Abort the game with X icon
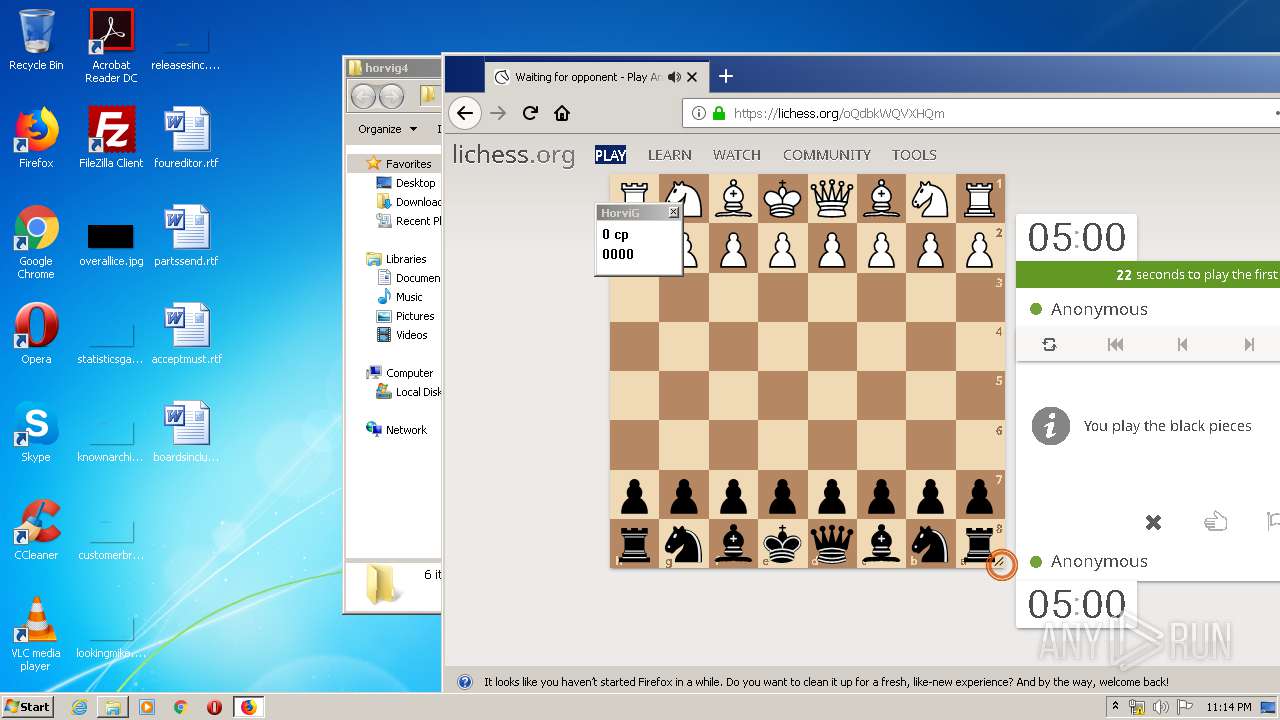1280x720 pixels. 1153,522
